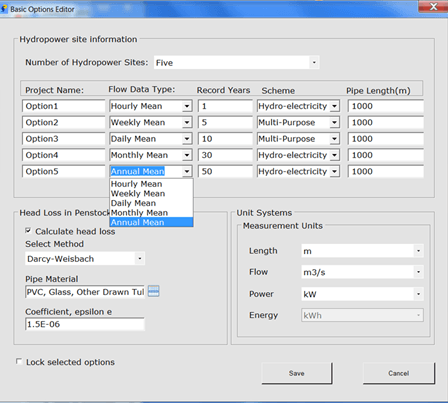Click the Option4 Pipe Length field
This screenshot has height=403, width=448.
tap(386, 155)
